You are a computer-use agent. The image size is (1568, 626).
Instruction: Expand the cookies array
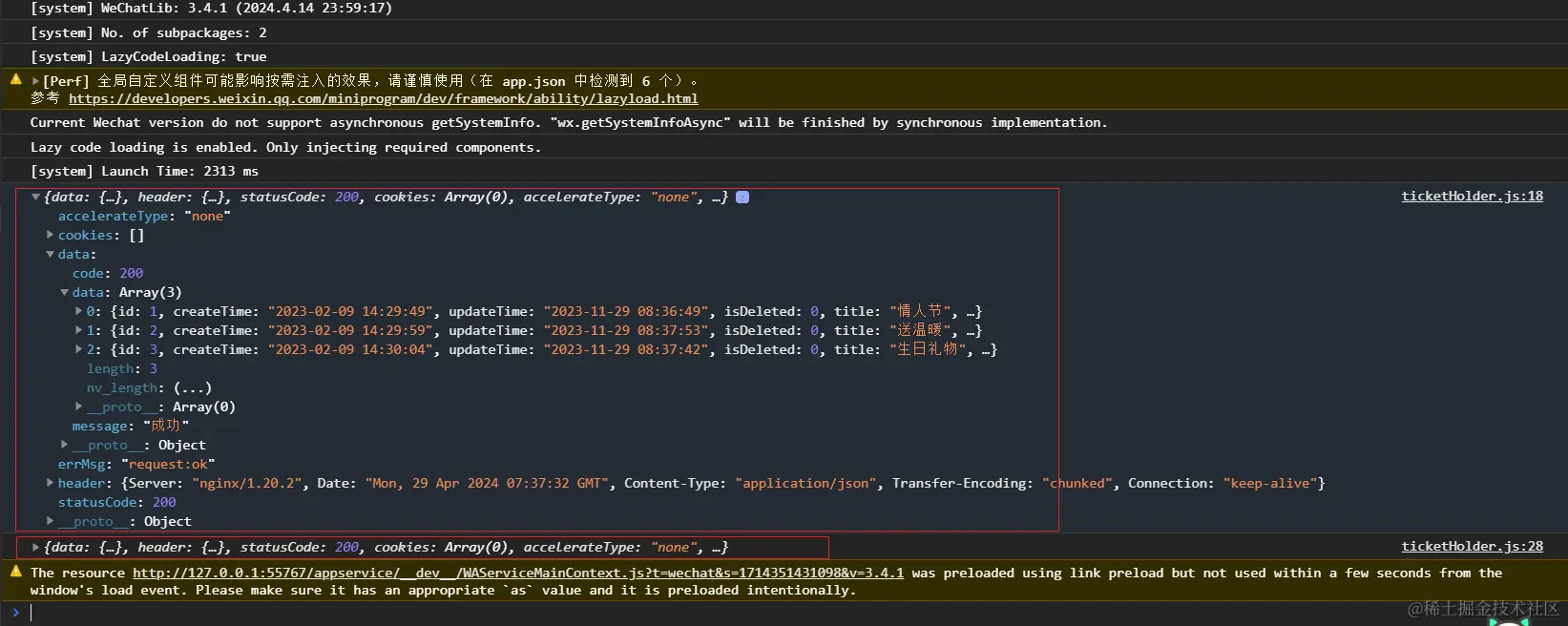(x=51, y=235)
